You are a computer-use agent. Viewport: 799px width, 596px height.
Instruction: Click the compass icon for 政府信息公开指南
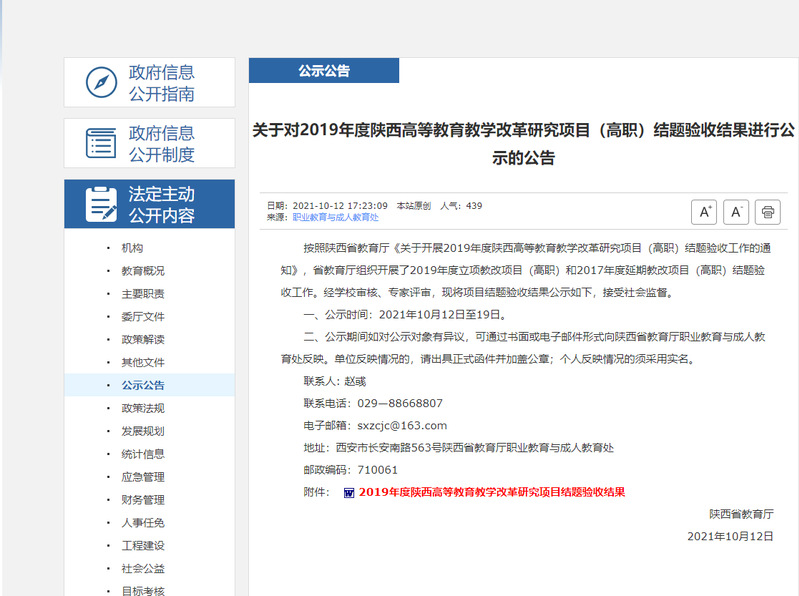[x=101, y=83]
